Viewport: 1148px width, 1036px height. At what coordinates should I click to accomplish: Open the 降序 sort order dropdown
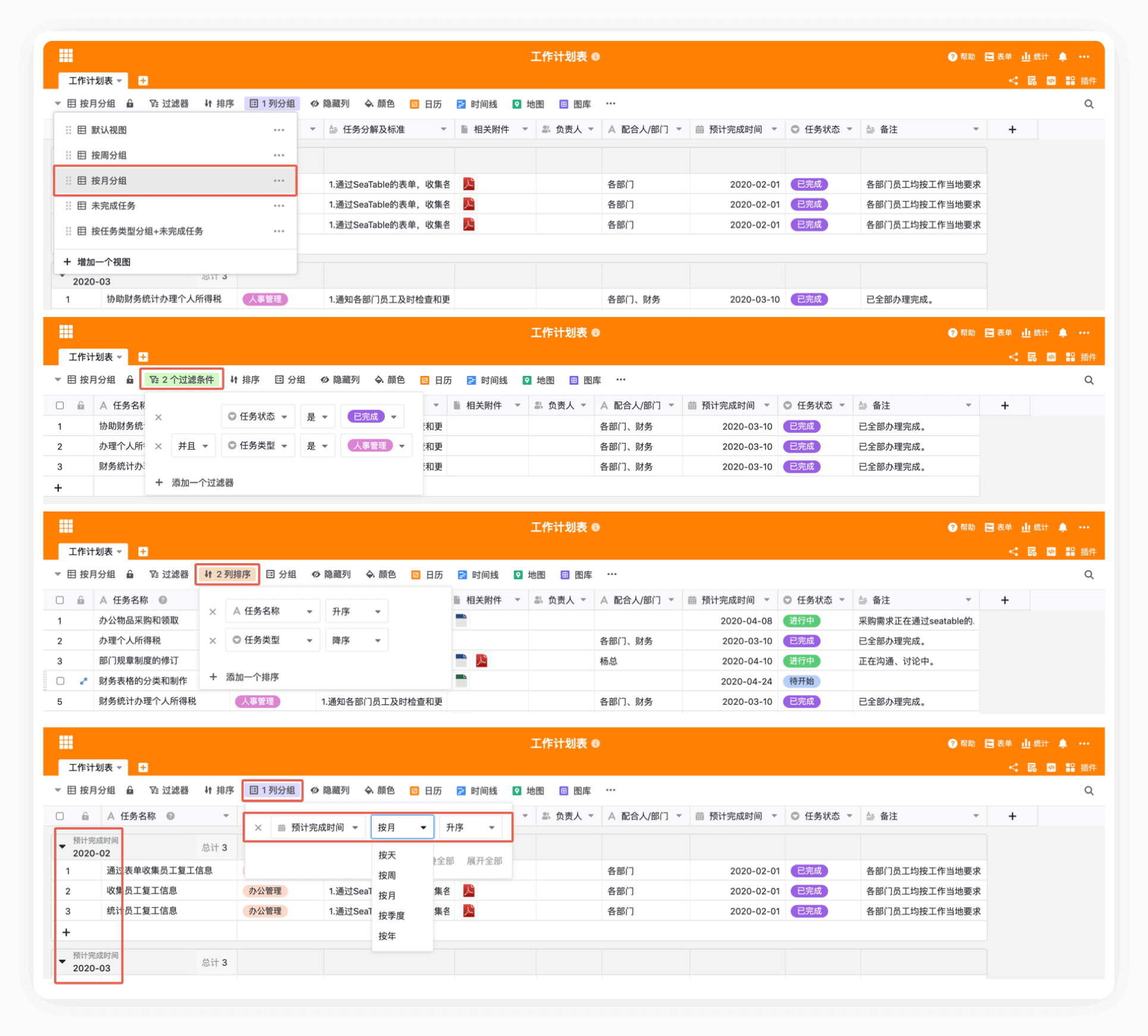[x=356, y=641]
